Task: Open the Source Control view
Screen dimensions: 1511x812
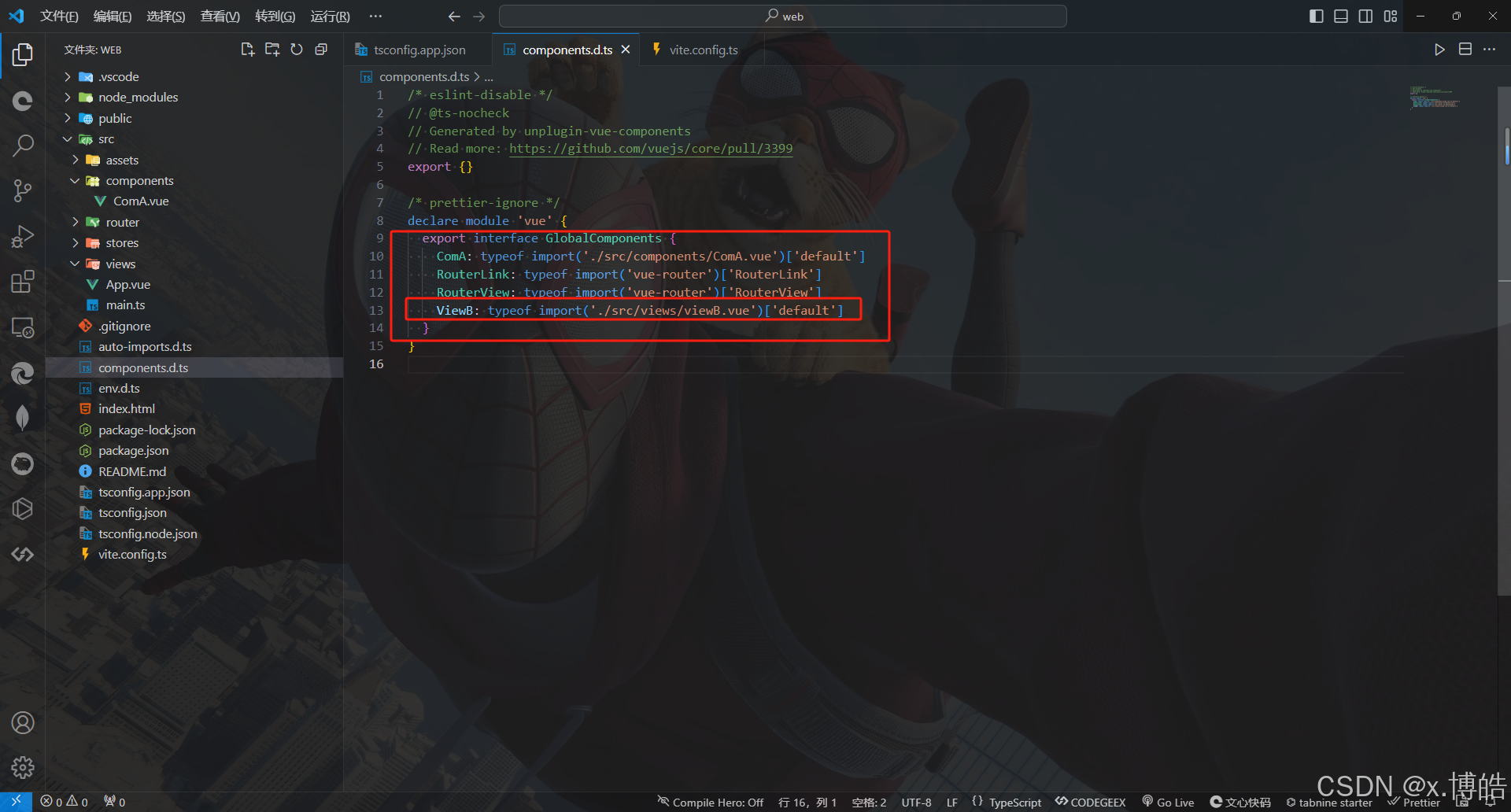Action: pyautogui.click(x=23, y=190)
